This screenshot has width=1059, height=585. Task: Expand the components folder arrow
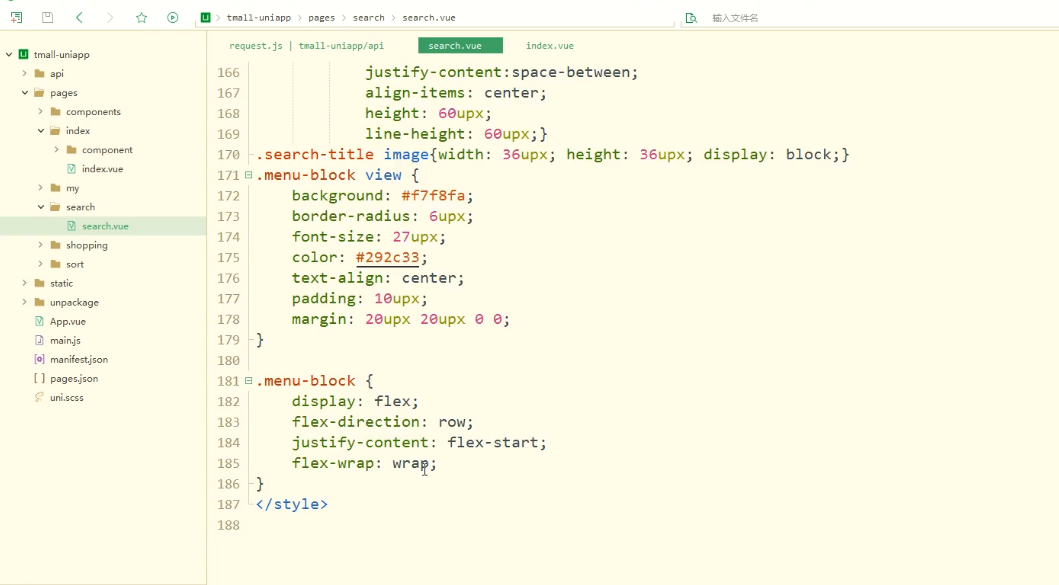(41, 111)
